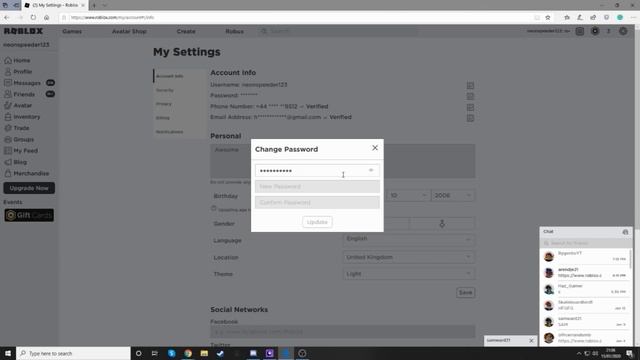The height and width of the screenshot is (360, 640).
Task: Open Avatar Shop in top navigation
Action: pyautogui.click(x=129, y=31)
